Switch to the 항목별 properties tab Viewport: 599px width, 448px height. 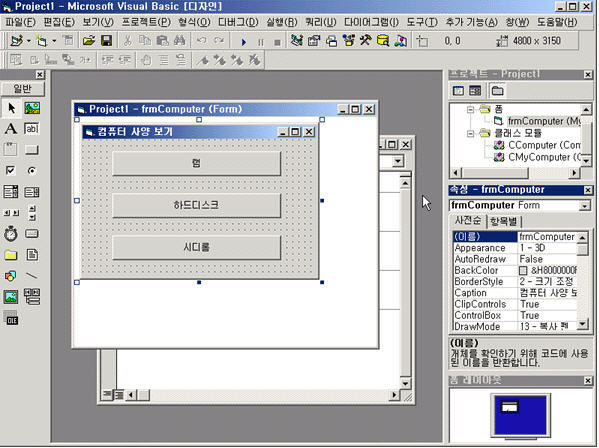(x=503, y=221)
